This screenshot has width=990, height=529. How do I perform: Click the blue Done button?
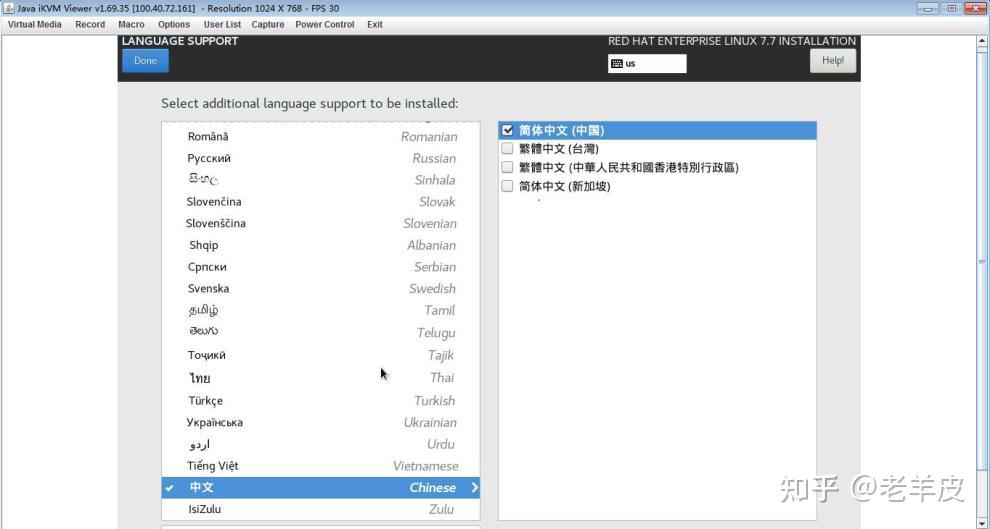point(145,61)
